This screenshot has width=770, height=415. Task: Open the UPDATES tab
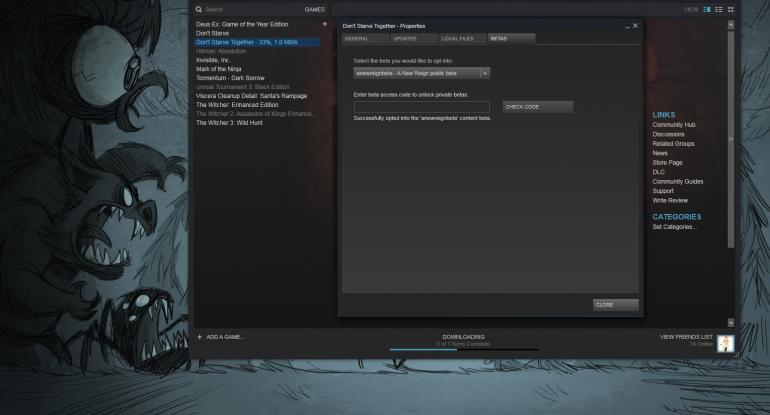click(x=413, y=38)
